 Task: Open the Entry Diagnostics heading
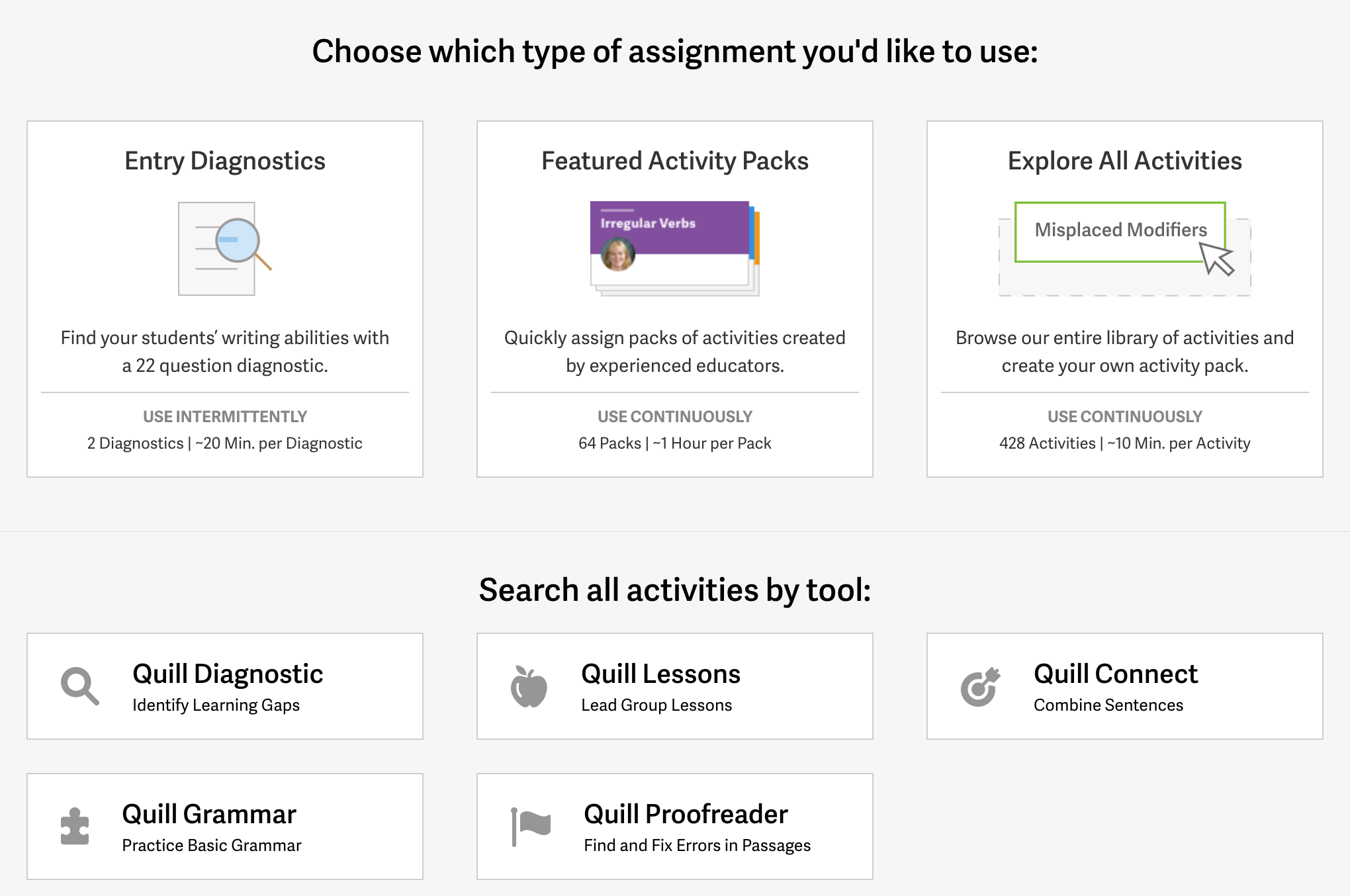pyautogui.click(x=225, y=161)
